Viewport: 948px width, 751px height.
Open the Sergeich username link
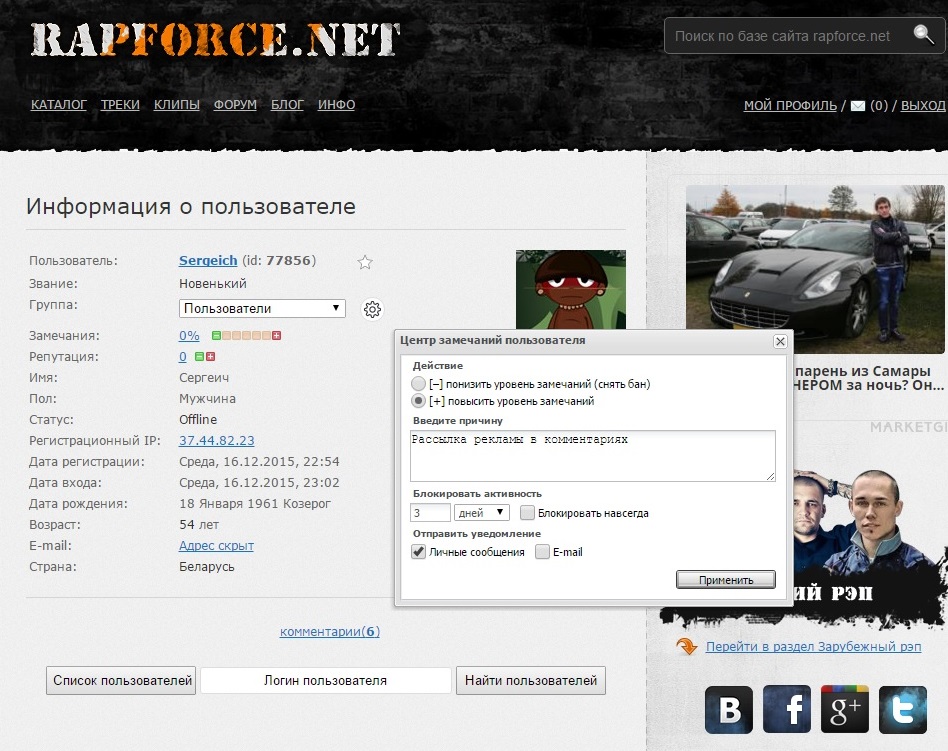click(208, 261)
